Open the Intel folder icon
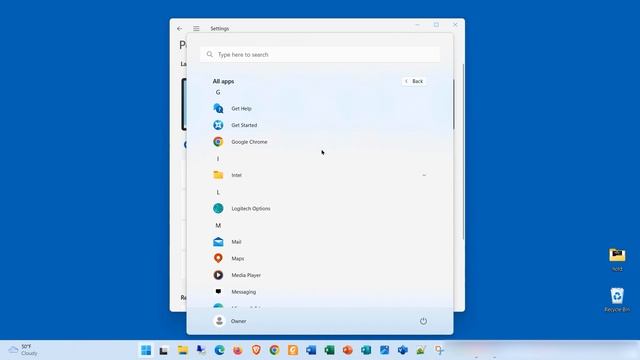This screenshot has height=360, width=640. point(218,175)
